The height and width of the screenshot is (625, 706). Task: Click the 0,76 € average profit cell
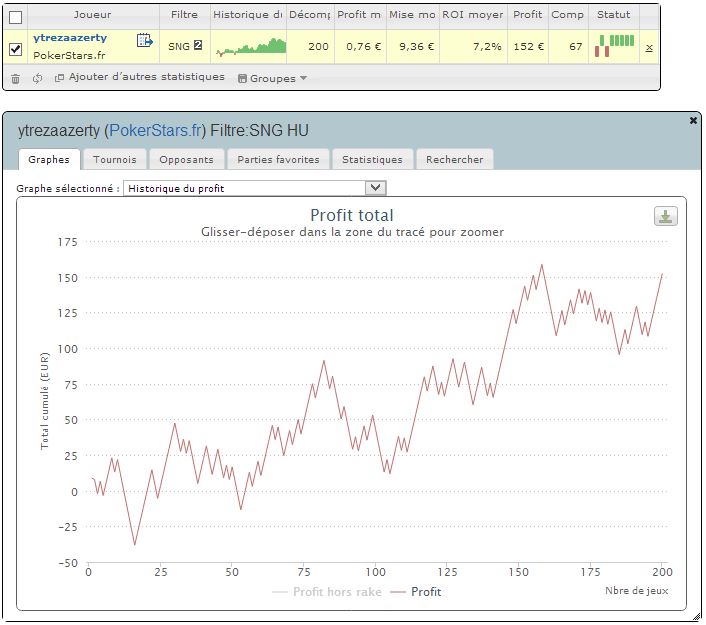coord(364,46)
